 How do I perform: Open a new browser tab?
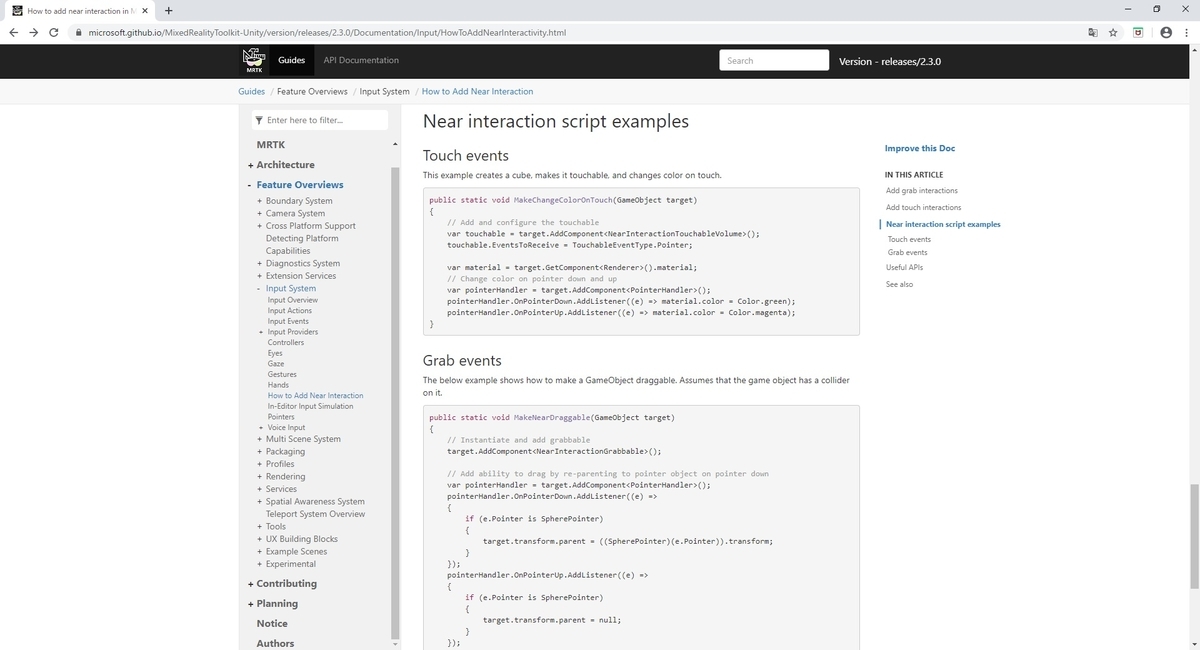tap(169, 11)
